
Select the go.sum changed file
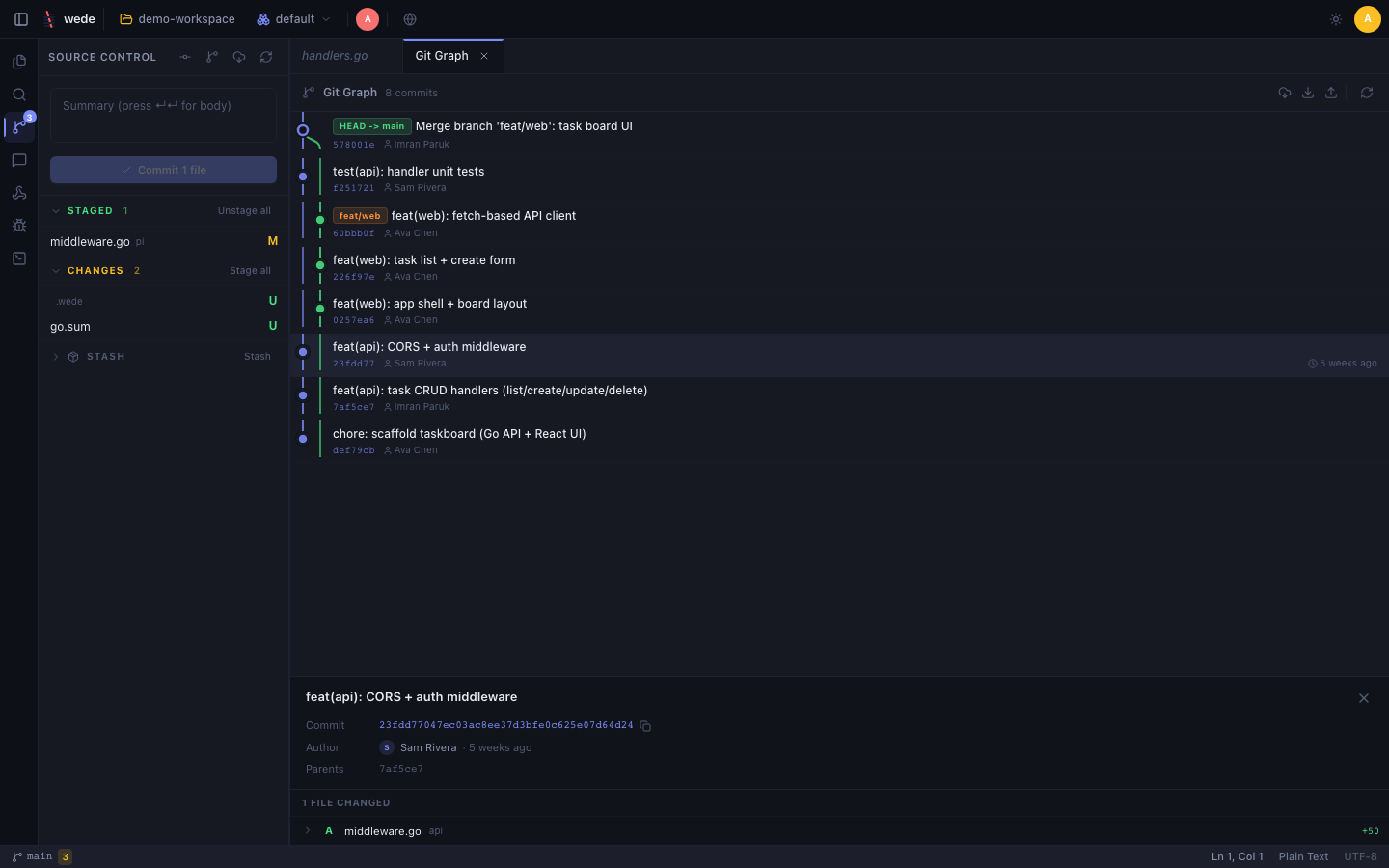click(163, 326)
